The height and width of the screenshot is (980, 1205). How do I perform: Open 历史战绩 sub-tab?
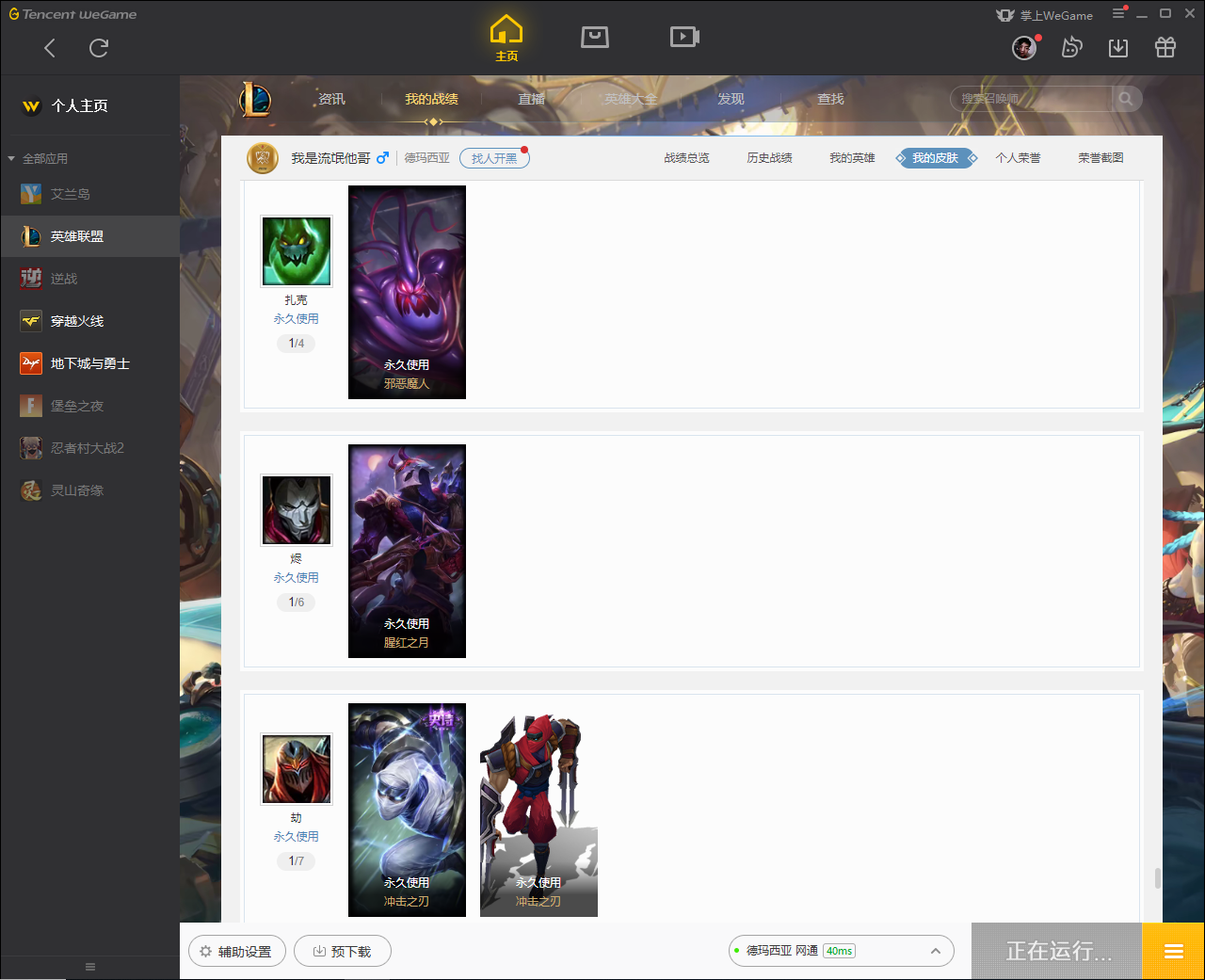(770, 158)
